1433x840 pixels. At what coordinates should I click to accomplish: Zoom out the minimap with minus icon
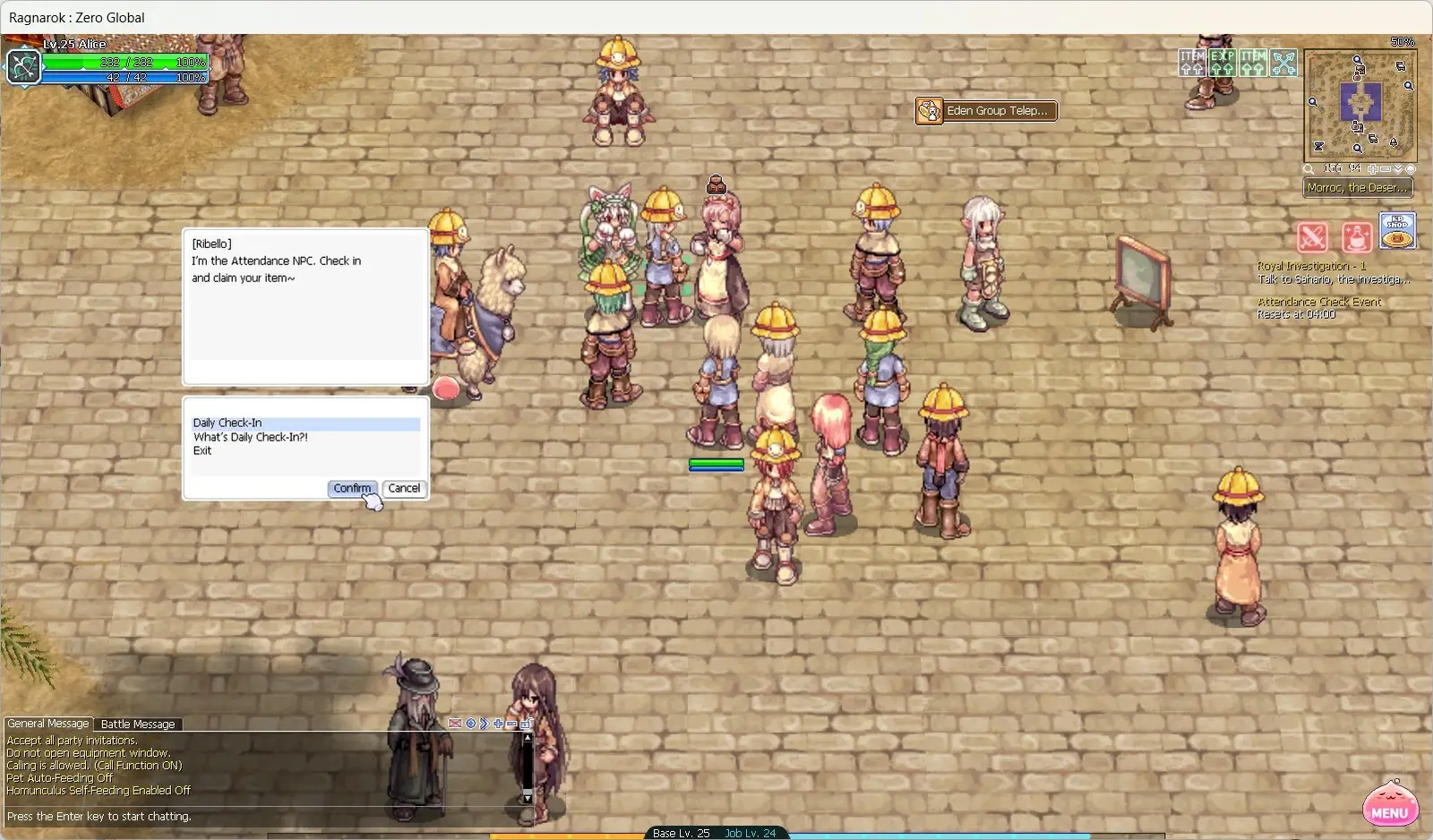point(1386,169)
